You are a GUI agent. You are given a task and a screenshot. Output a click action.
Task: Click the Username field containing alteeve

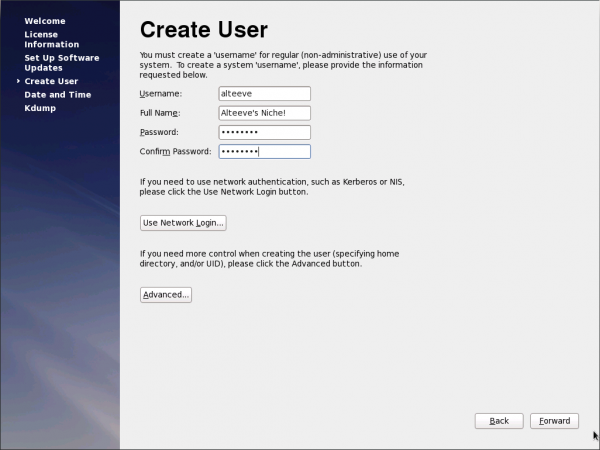(x=264, y=93)
